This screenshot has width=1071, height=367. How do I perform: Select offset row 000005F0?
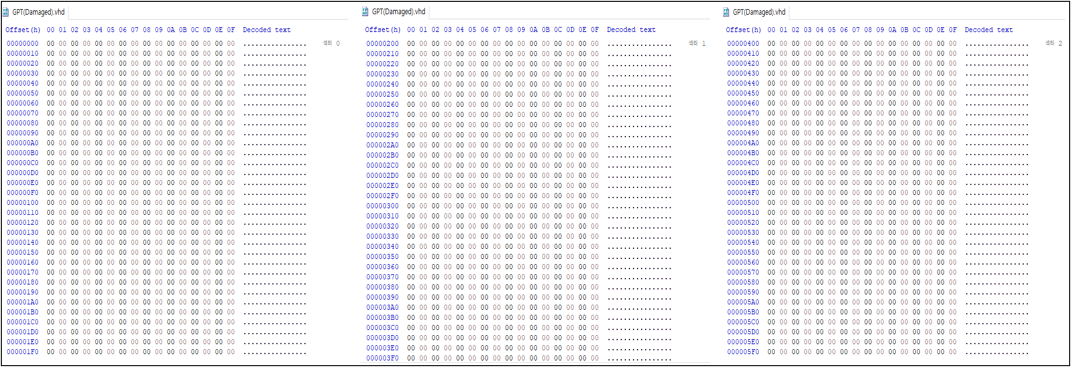(x=743, y=351)
